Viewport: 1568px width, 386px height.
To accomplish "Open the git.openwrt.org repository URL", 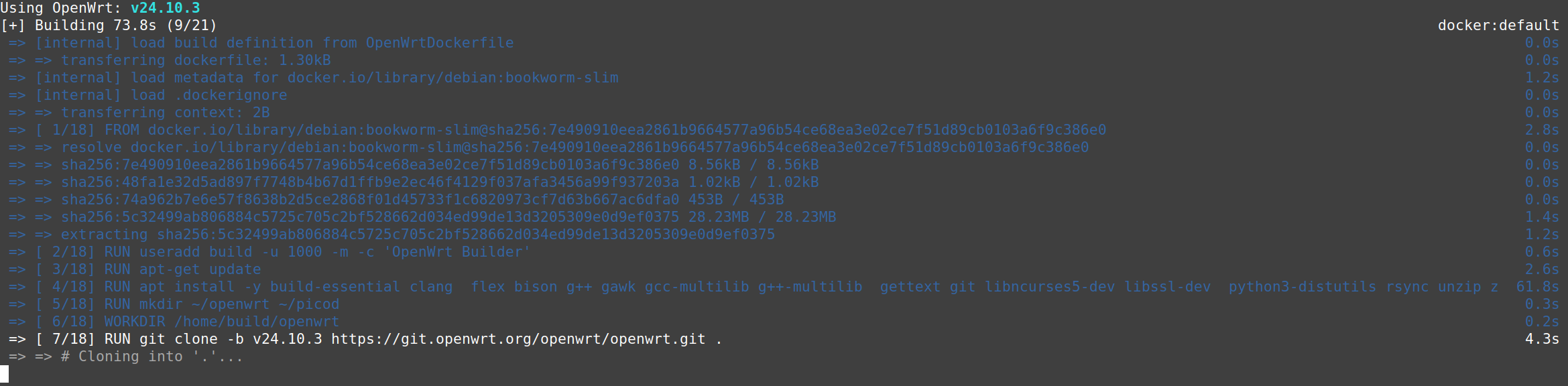I will [x=518, y=339].
